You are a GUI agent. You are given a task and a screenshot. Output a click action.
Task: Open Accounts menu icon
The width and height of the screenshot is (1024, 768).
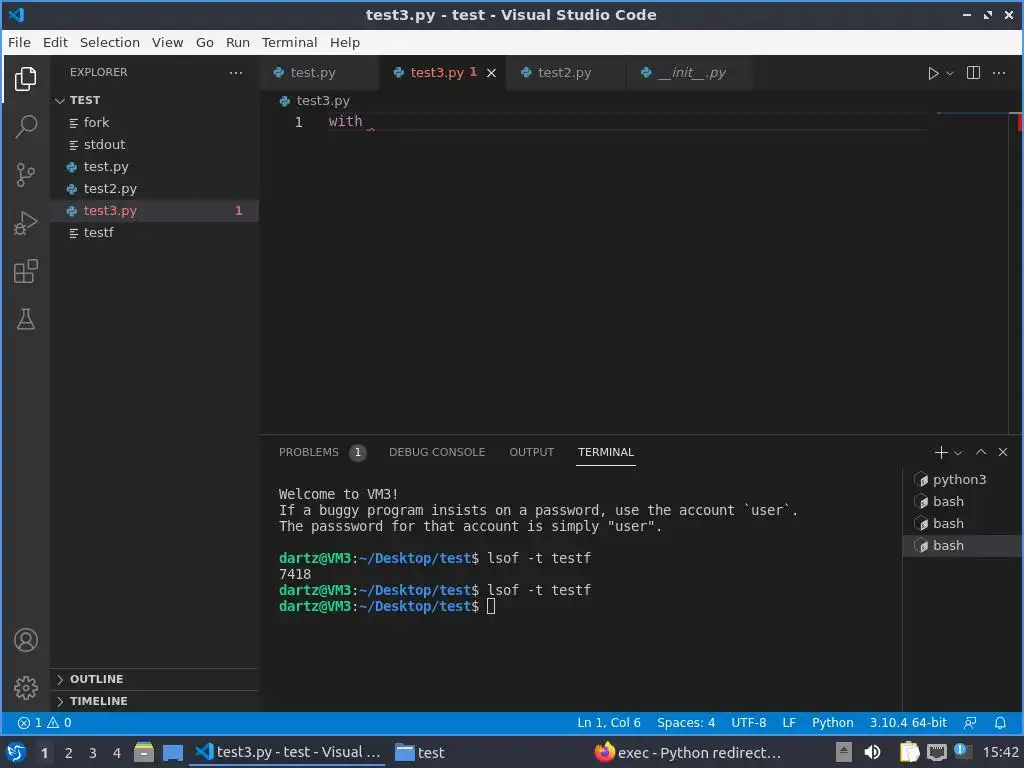tap(25, 640)
